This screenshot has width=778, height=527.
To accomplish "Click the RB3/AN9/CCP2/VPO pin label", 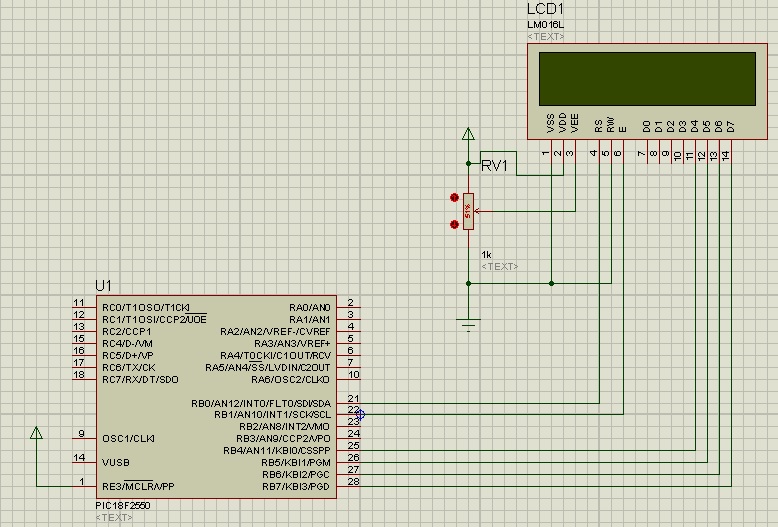I will coord(283,439).
